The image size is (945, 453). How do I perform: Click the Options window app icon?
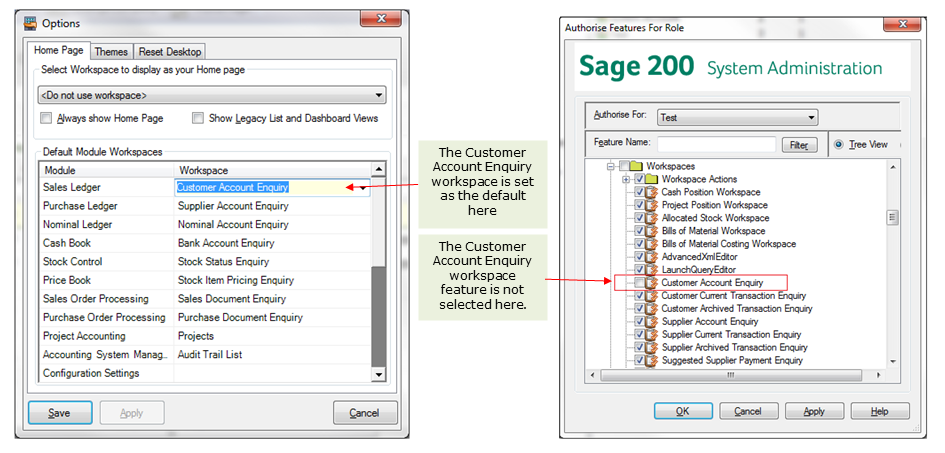coord(30,23)
